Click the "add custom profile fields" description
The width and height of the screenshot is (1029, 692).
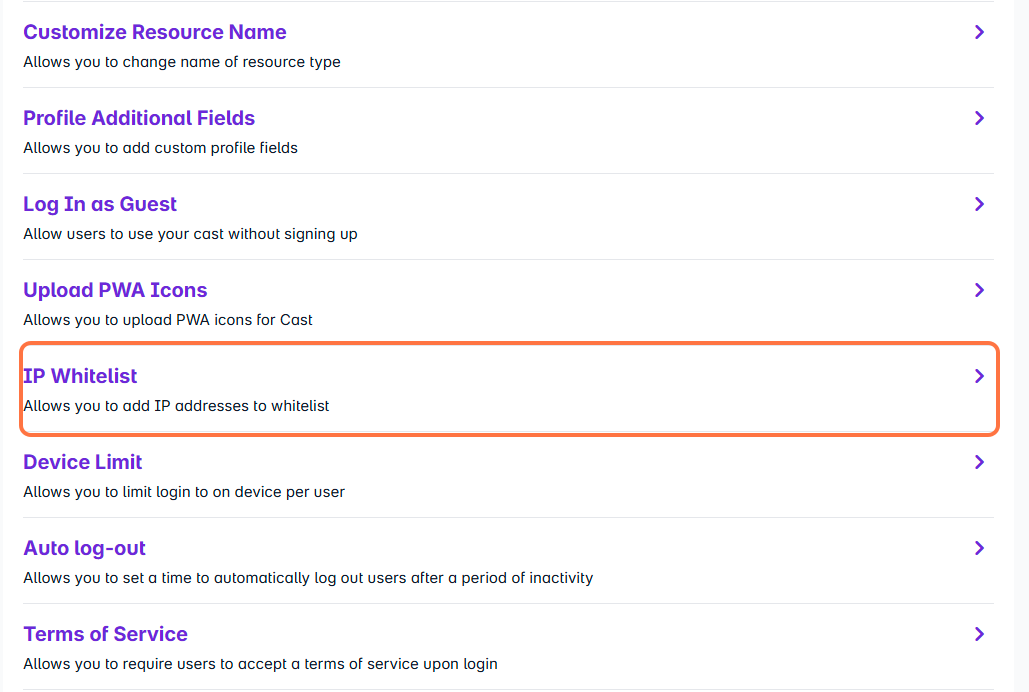[160, 148]
